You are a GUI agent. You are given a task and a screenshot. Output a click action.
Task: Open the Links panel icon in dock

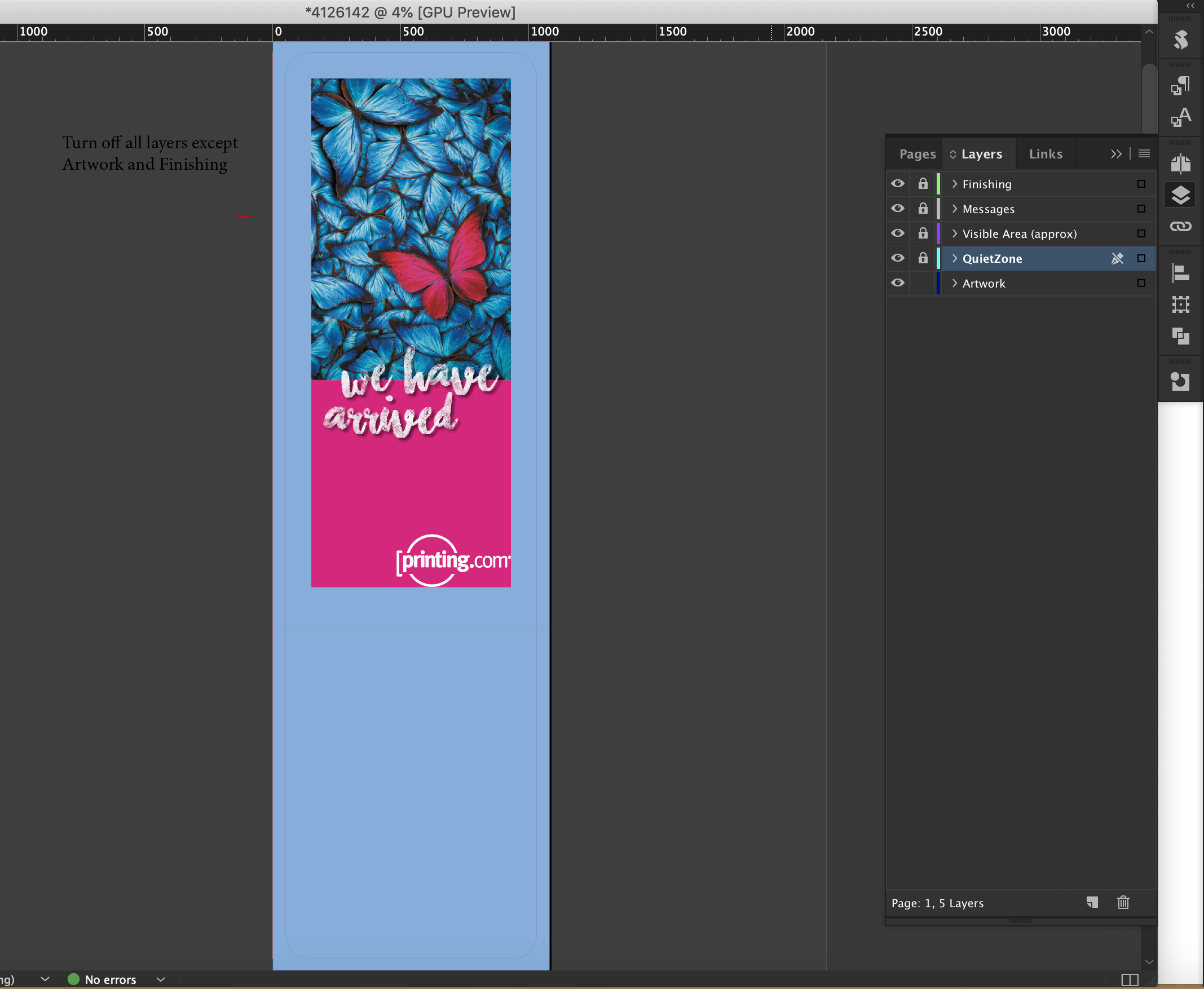coord(1180,226)
